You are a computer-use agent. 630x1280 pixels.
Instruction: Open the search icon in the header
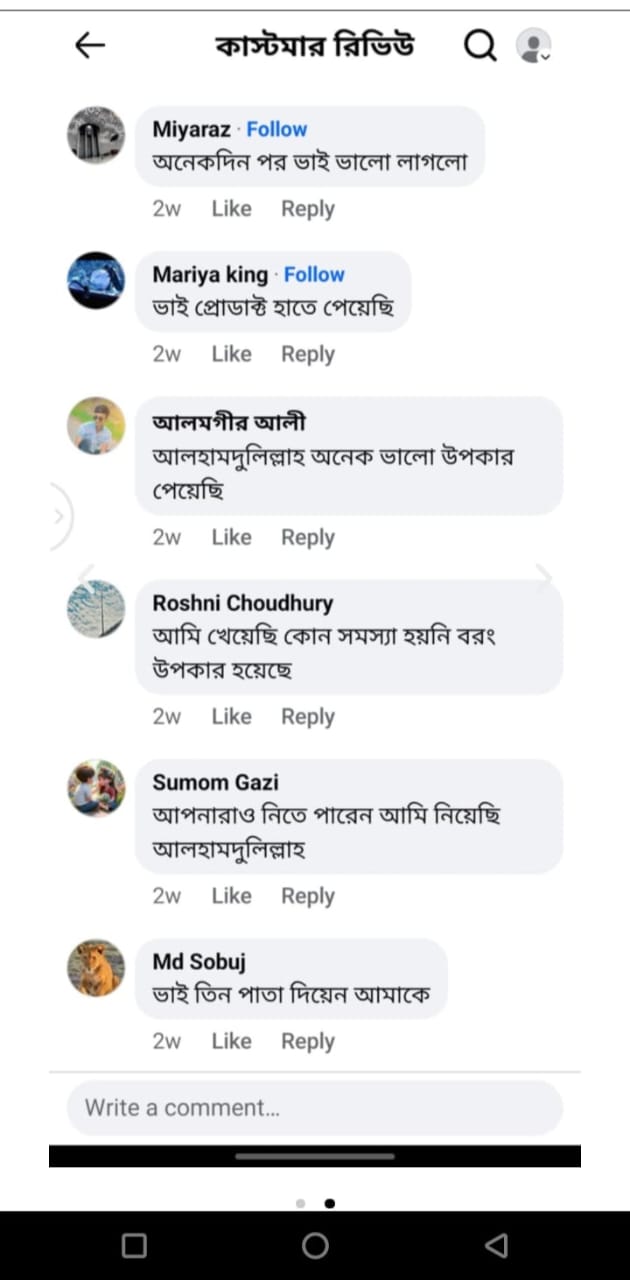pos(480,44)
